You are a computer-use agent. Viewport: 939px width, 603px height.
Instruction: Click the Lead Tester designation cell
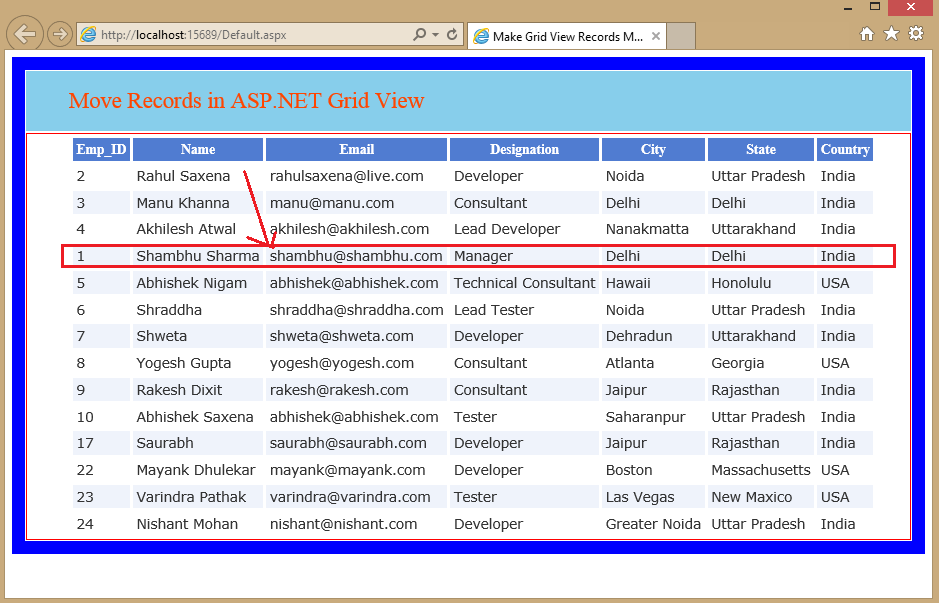(524, 310)
